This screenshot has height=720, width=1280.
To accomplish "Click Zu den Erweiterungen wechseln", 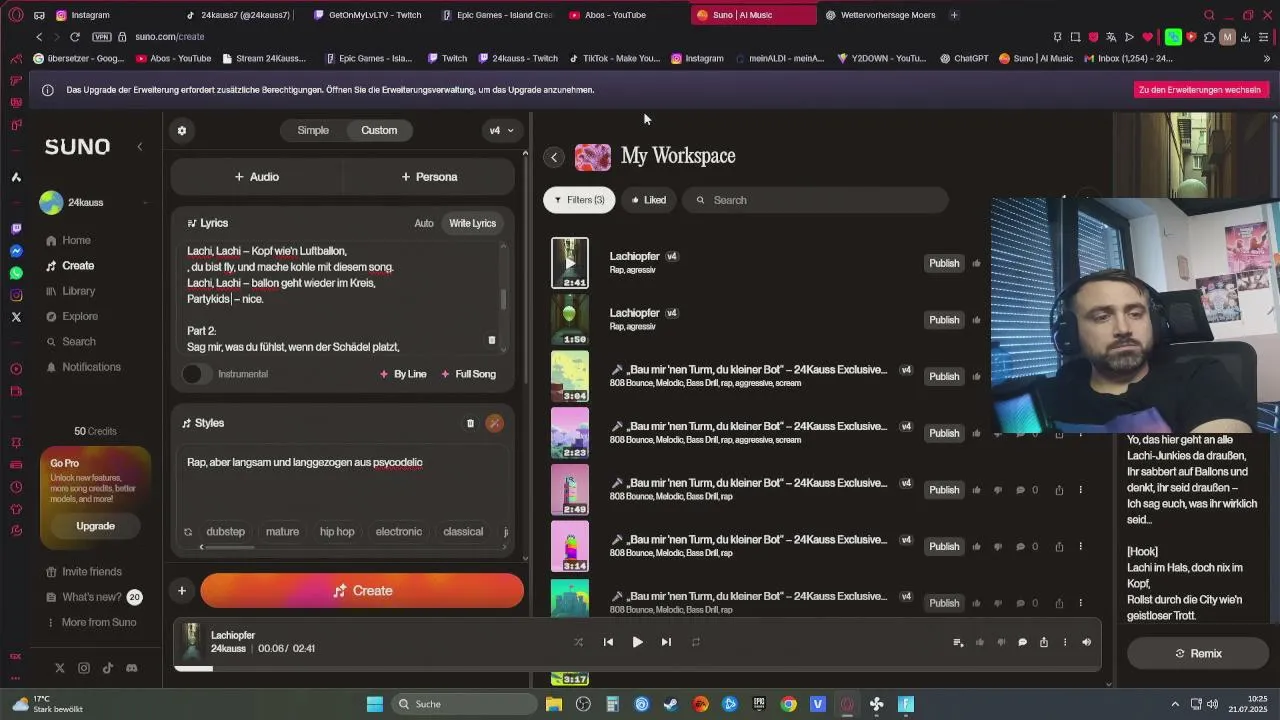I will (x=1200, y=90).
